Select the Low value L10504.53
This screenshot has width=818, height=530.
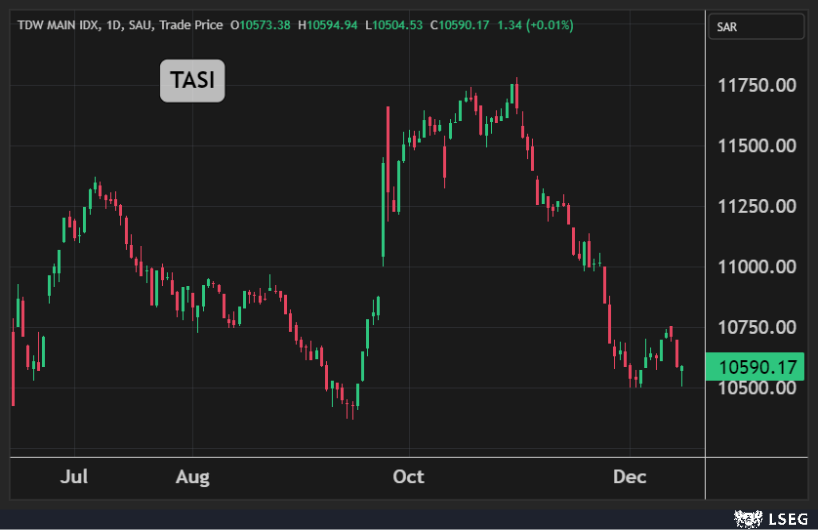pos(393,25)
